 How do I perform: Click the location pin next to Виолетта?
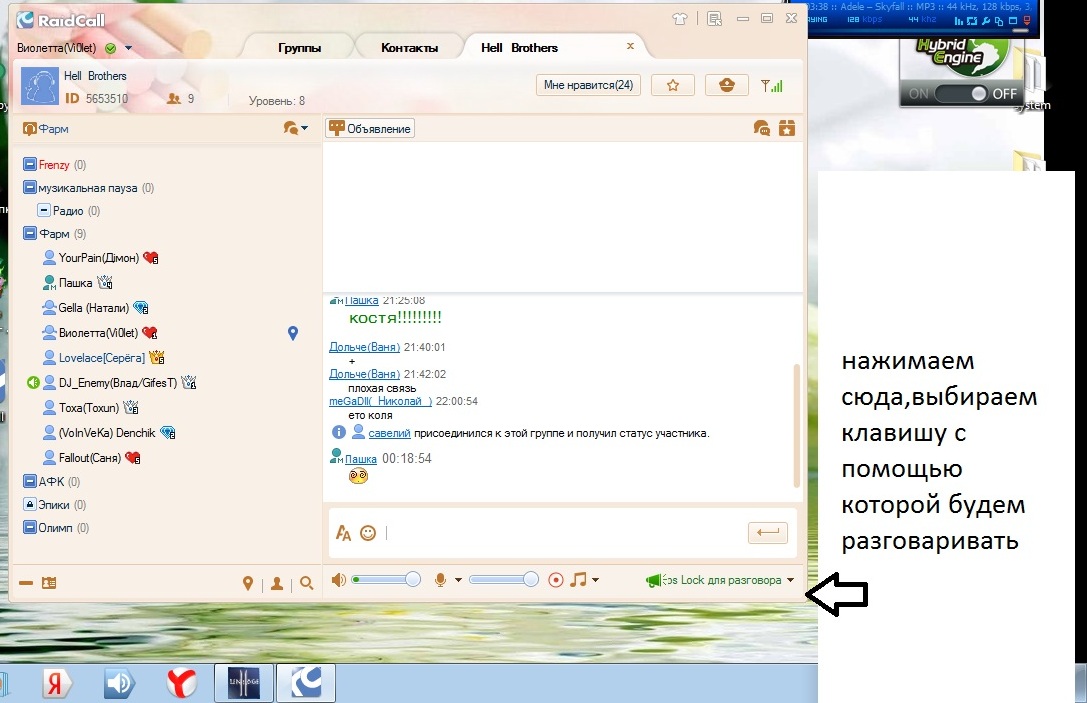[293, 333]
